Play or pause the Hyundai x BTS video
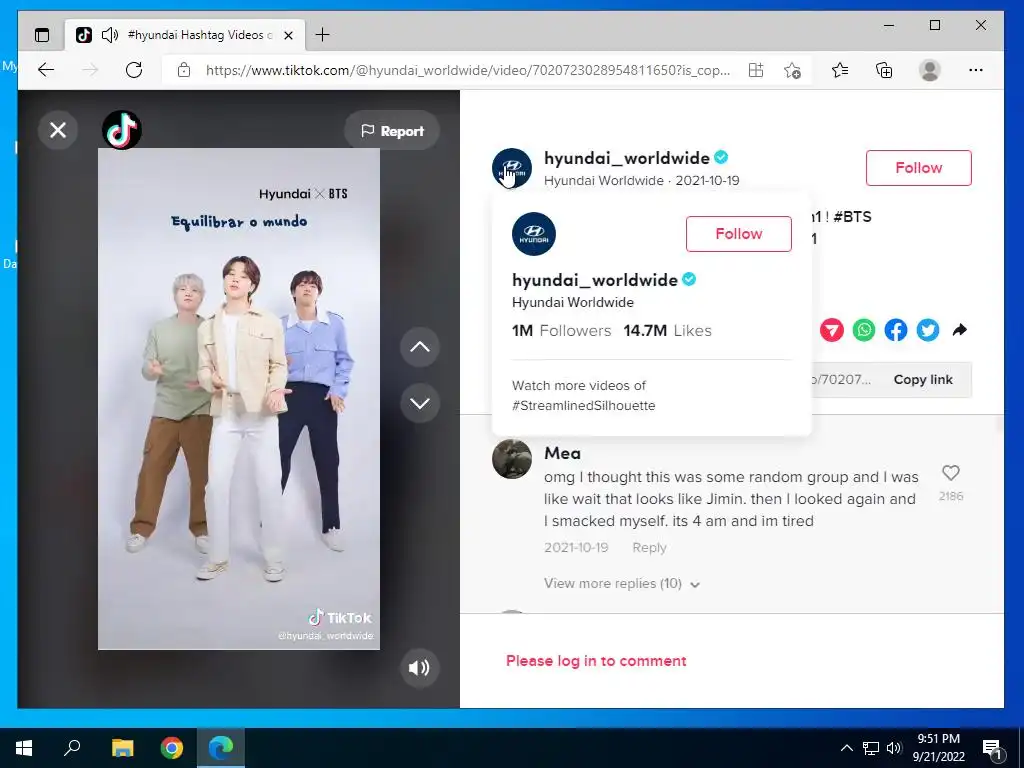Image resolution: width=1024 pixels, height=768 pixels. pyautogui.click(x=238, y=399)
